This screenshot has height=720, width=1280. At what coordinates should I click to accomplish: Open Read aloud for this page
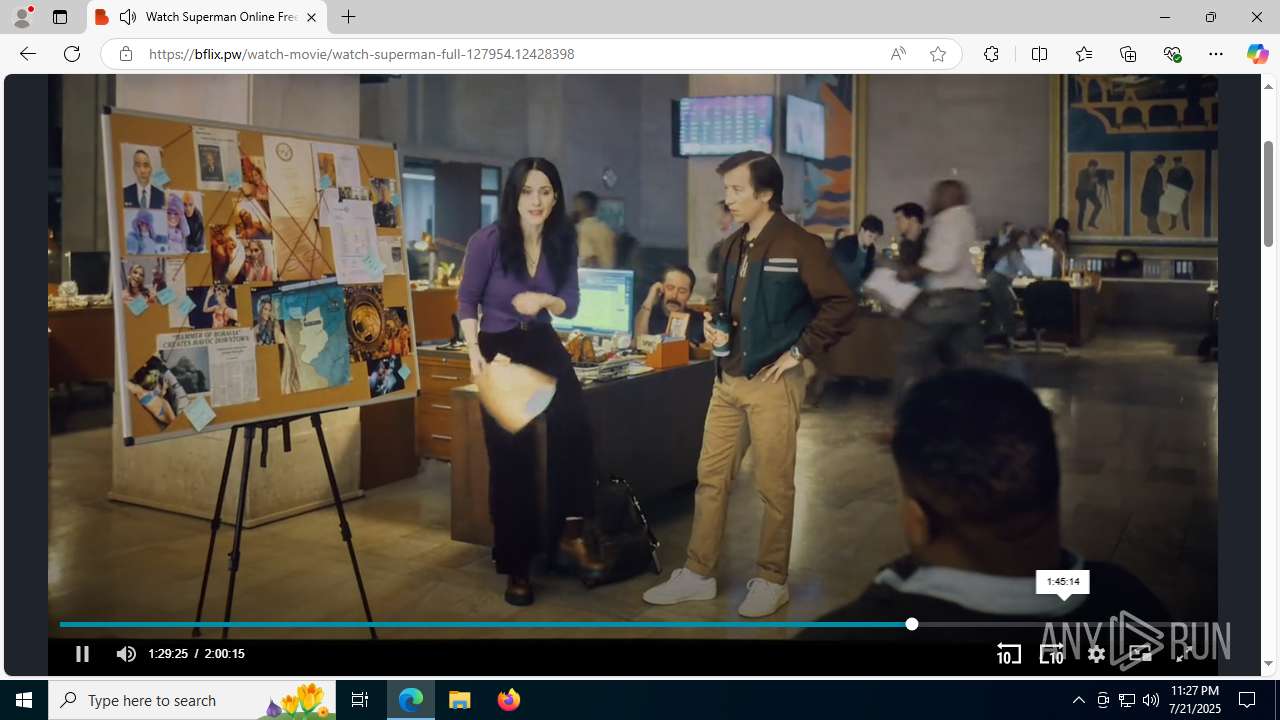898,54
